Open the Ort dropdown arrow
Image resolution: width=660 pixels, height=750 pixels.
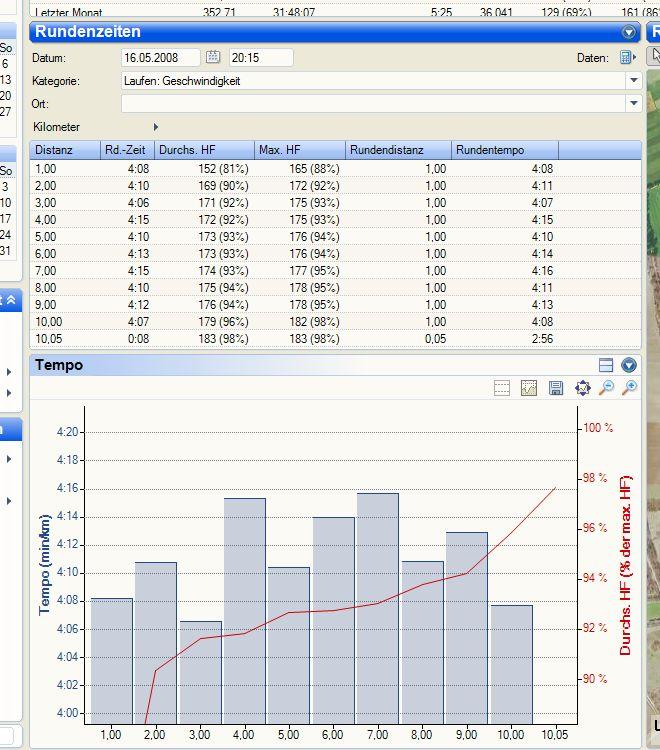tap(634, 103)
